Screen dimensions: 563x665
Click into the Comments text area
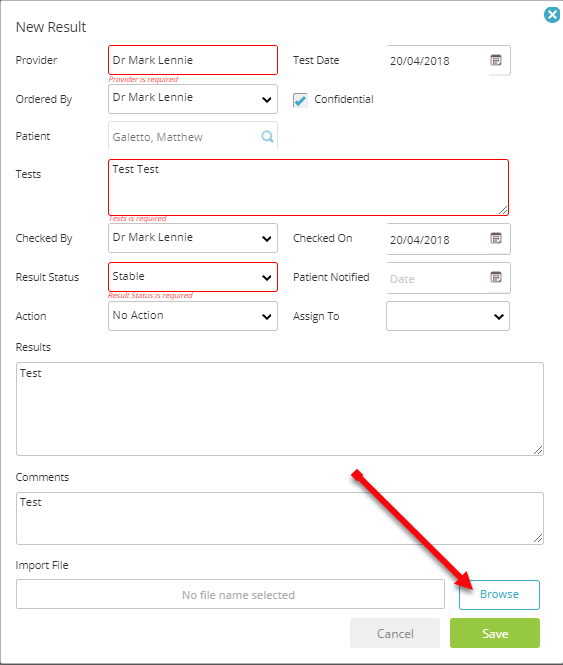coord(280,518)
